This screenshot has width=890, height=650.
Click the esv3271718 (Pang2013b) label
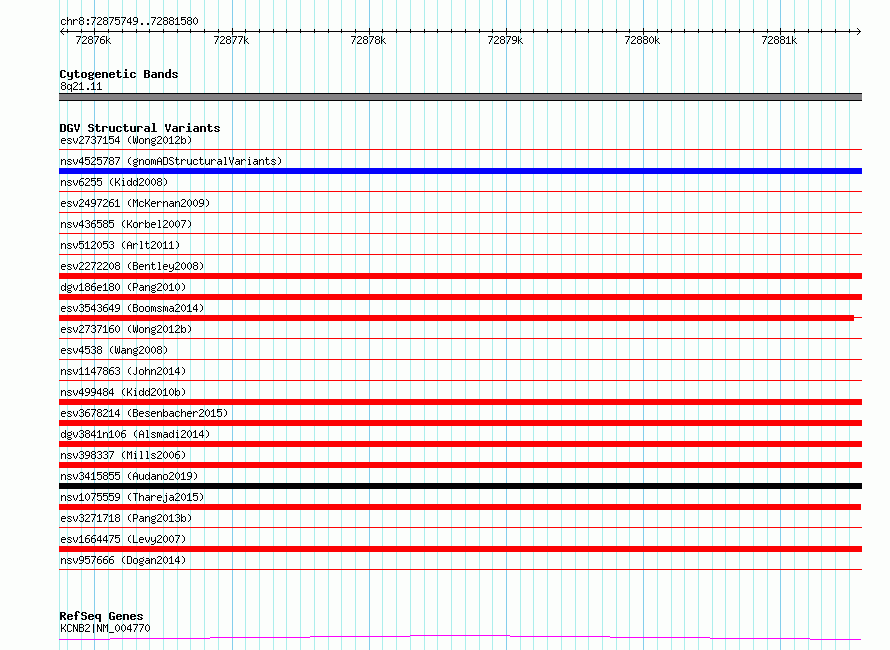tap(126, 518)
